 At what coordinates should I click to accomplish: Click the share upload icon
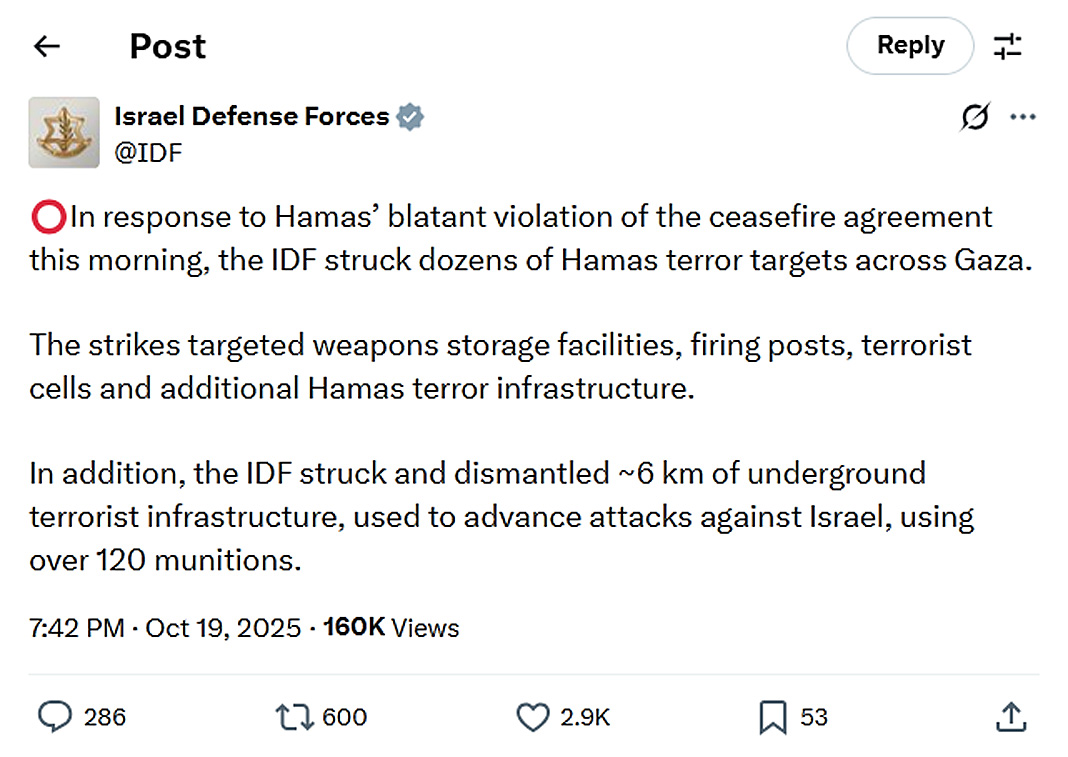click(1011, 716)
